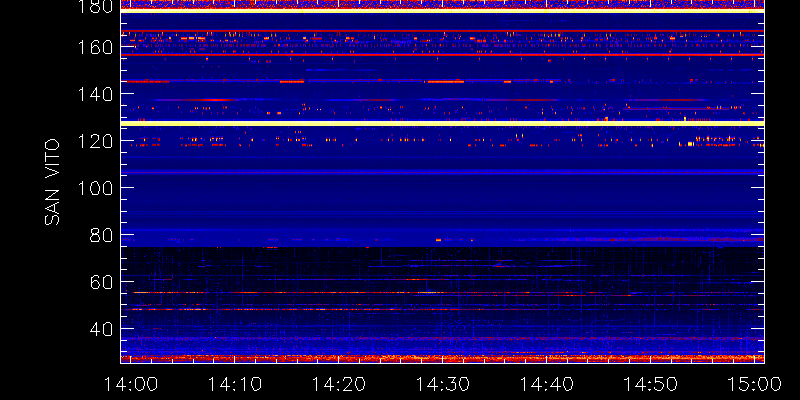Image resolution: width=800 pixels, height=400 pixels.
Task: Click the 40 frequency axis label
Action: pyautogui.click(x=101, y=329)
